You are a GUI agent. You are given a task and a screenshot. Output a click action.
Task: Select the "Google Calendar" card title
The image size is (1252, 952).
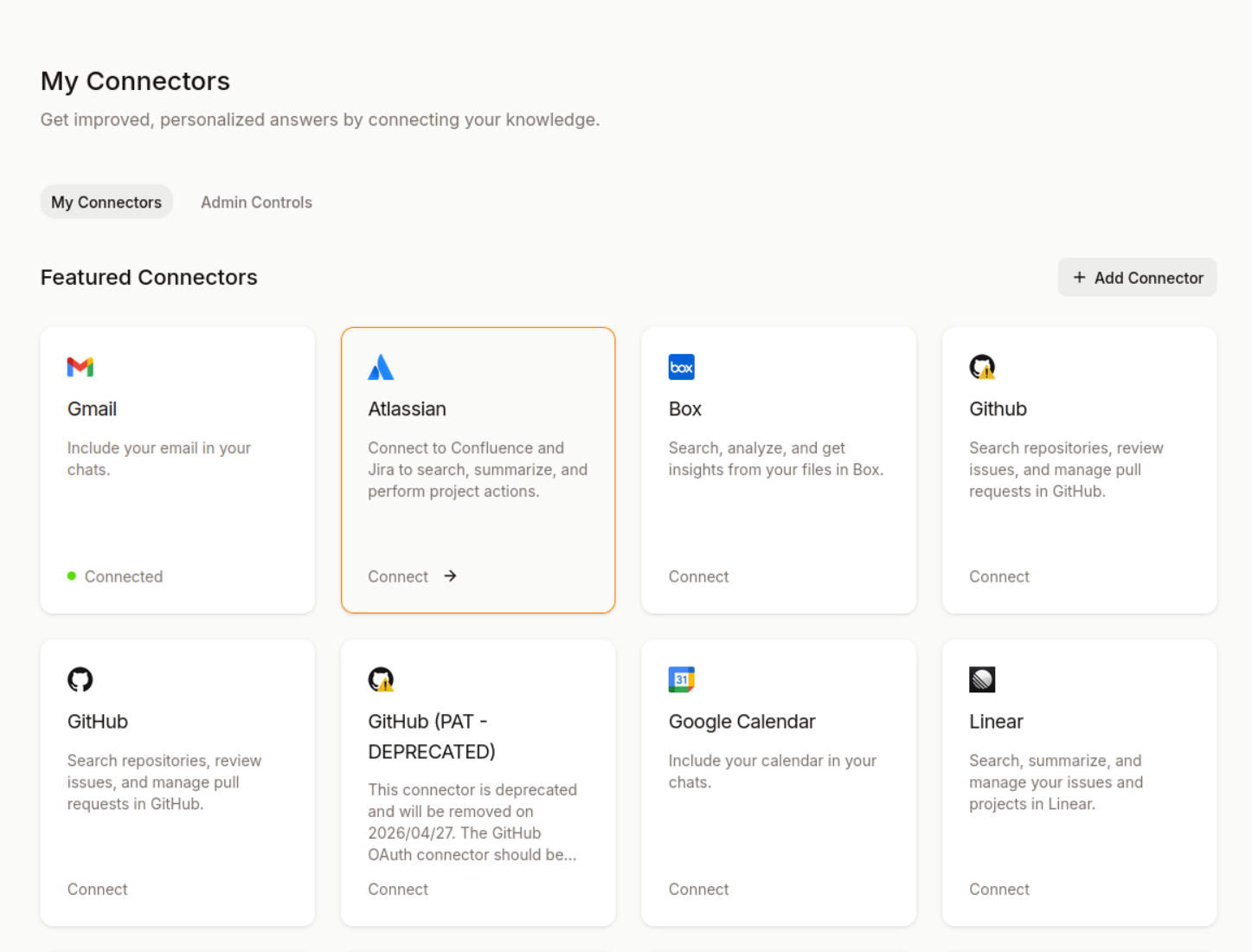(742, 721)
